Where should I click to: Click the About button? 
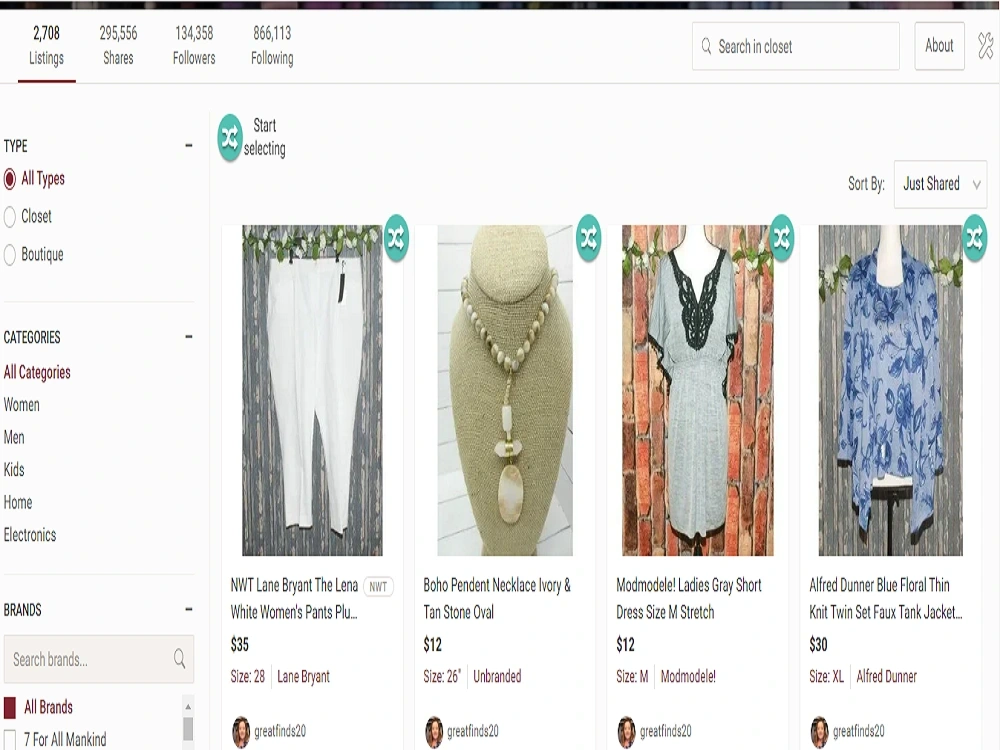pyautogui.click(x=938, y=45)
